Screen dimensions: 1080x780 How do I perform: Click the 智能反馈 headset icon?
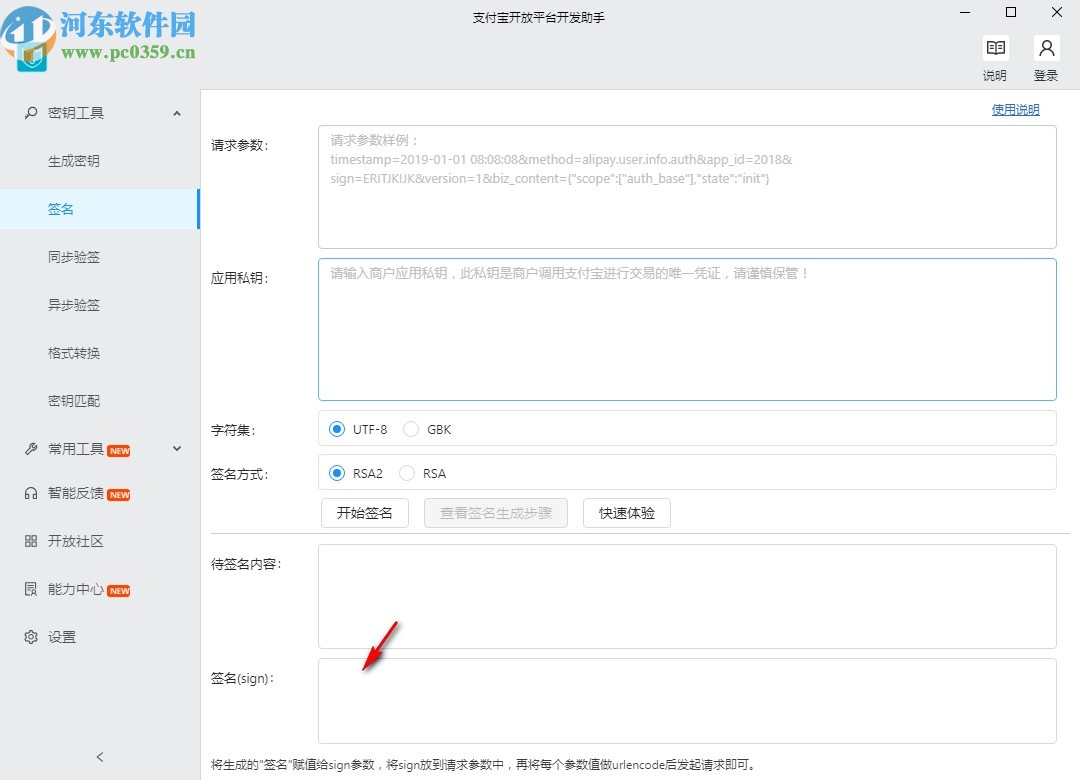pos(31,493)
